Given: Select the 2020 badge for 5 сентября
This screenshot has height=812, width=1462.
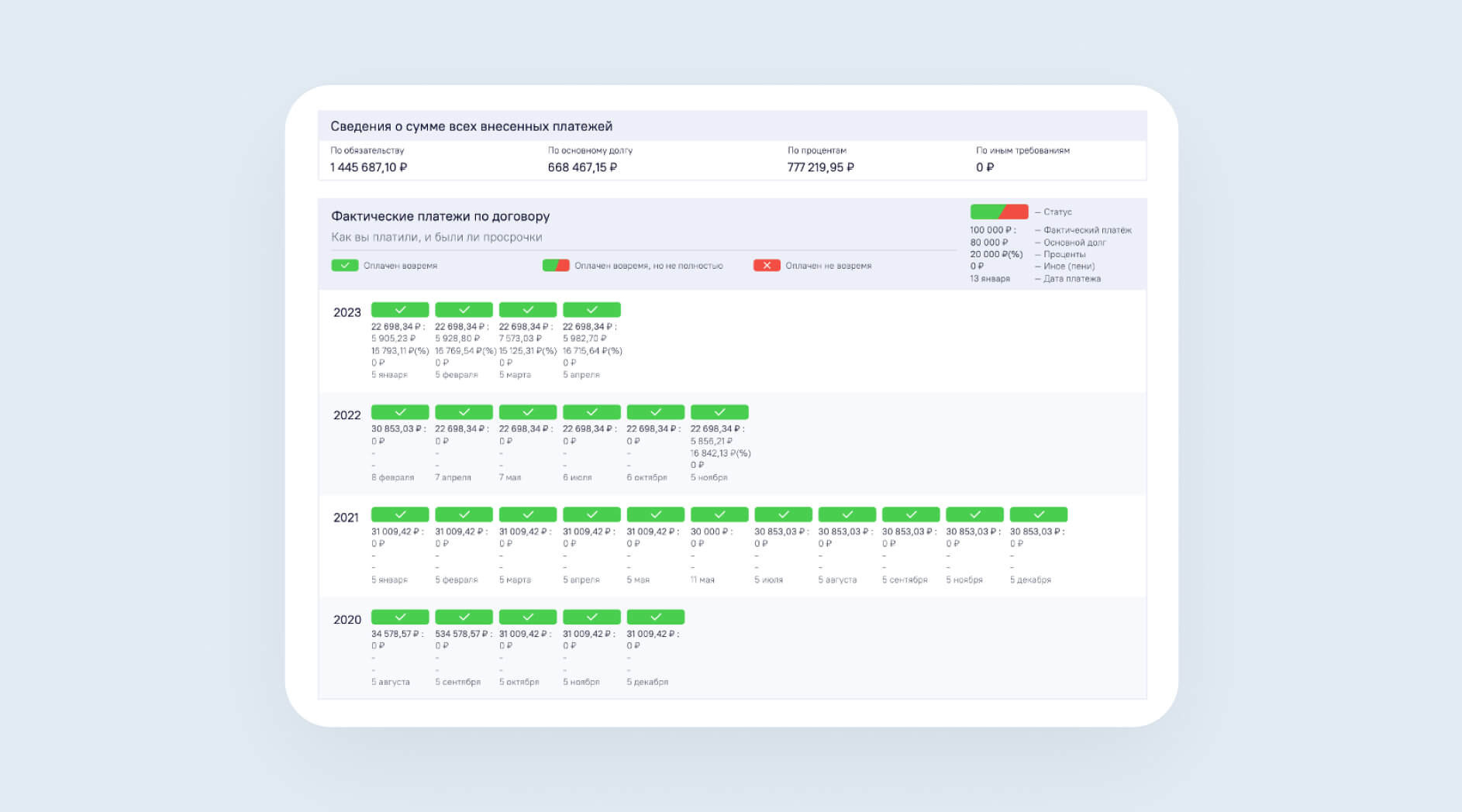Looking at the screenshot, I should (x=464, y=617).
